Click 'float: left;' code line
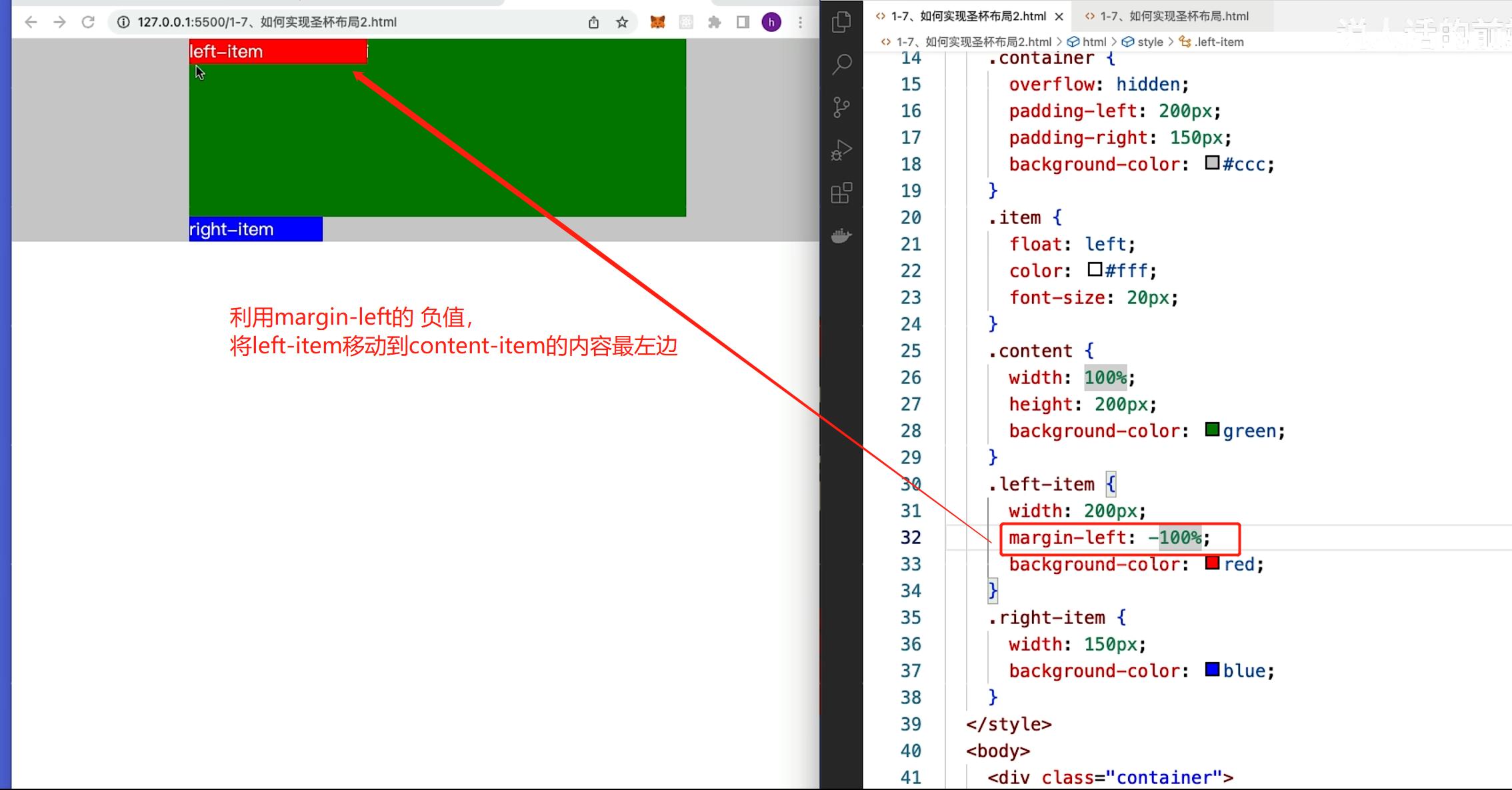Image resolution: width=1512 pixels, height=790 pixels. pyautogui.click(x=1072, y=244)
